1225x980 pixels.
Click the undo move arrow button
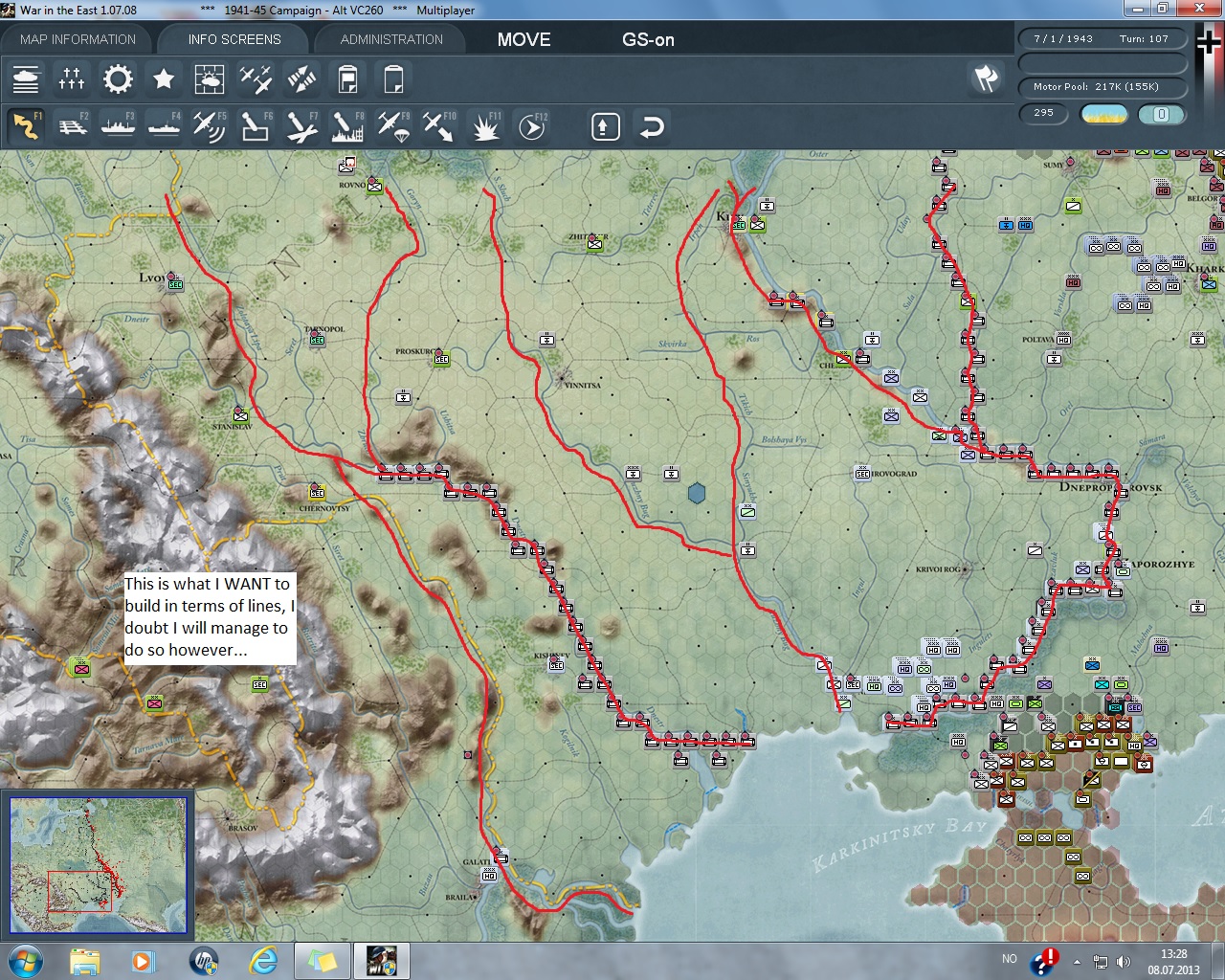(652, 126)
